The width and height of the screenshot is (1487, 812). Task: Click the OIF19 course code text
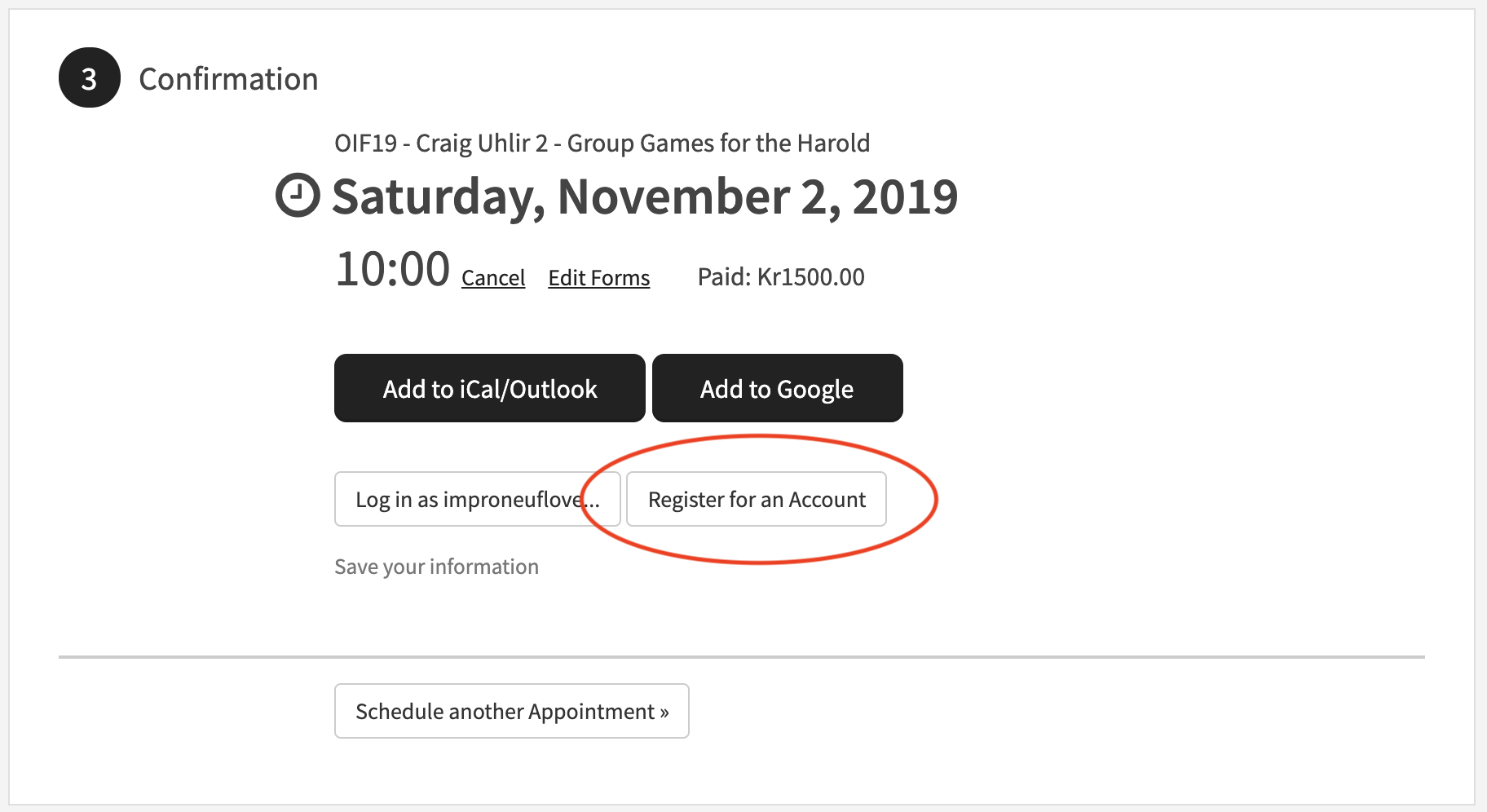366,143
